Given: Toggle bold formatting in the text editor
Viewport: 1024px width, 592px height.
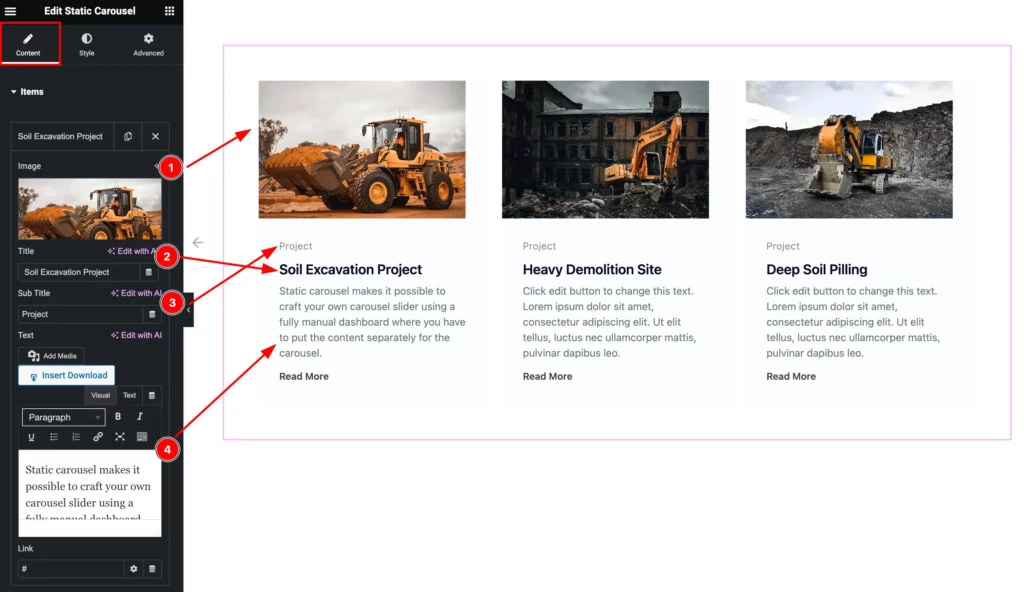Looking at the screenshot, I should (118, 417).
